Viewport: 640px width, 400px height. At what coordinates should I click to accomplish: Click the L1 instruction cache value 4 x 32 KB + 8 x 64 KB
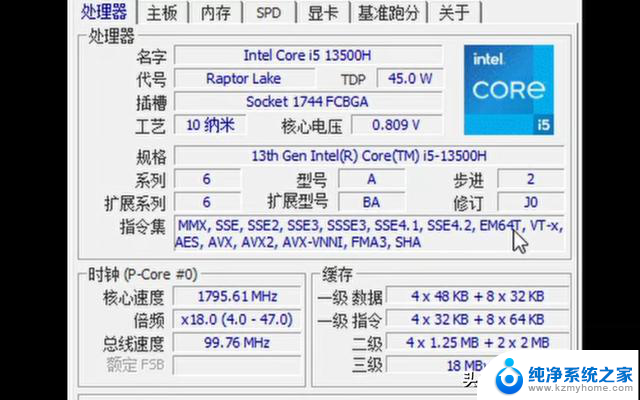click(x=478, y=319)
